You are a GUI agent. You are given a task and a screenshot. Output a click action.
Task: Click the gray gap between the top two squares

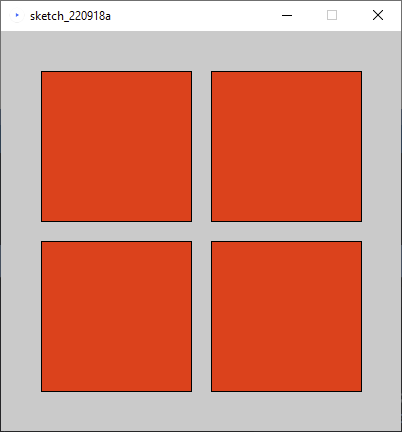201,146
